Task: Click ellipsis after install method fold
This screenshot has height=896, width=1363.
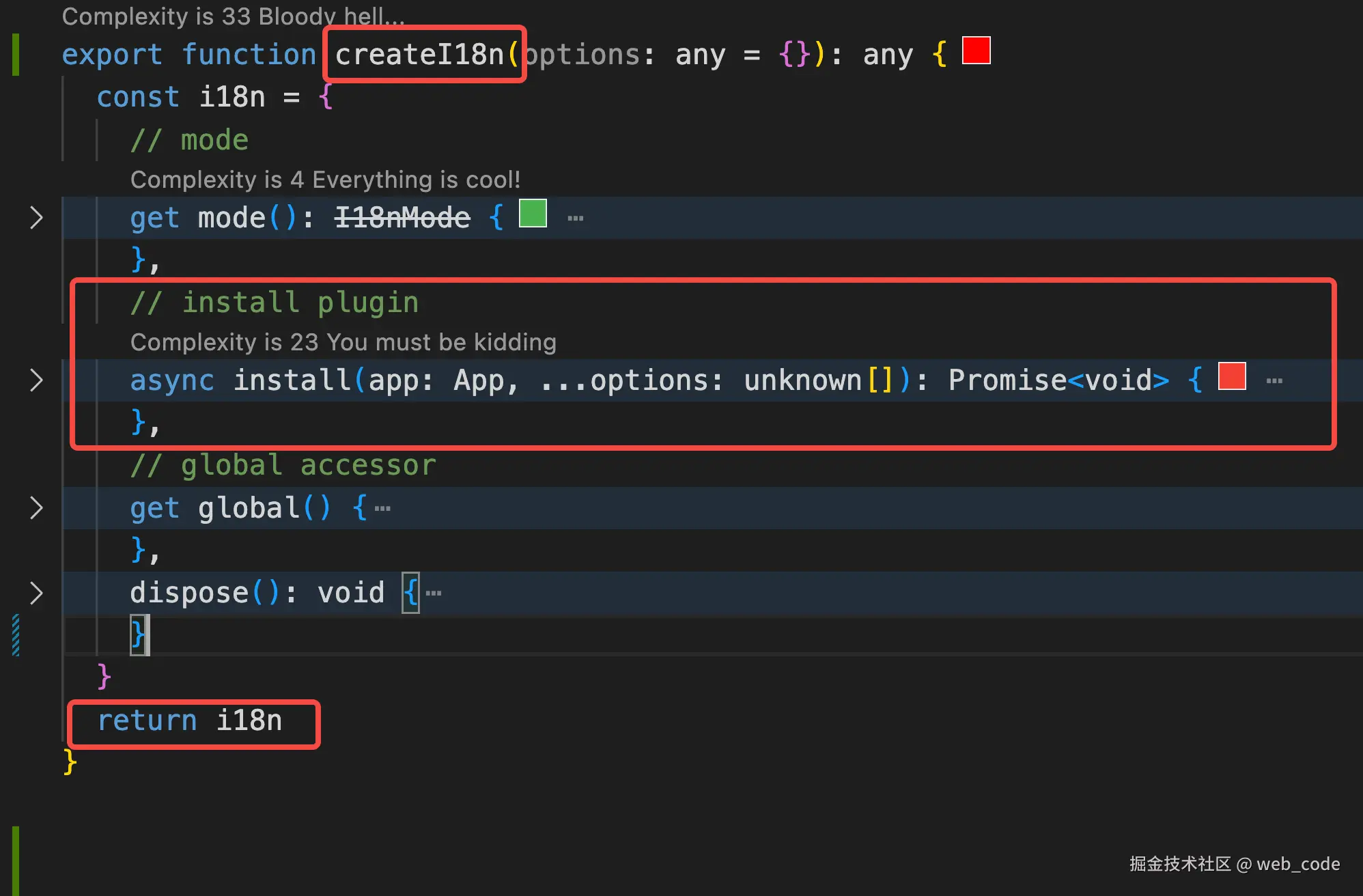Action: coord(1274,381)
